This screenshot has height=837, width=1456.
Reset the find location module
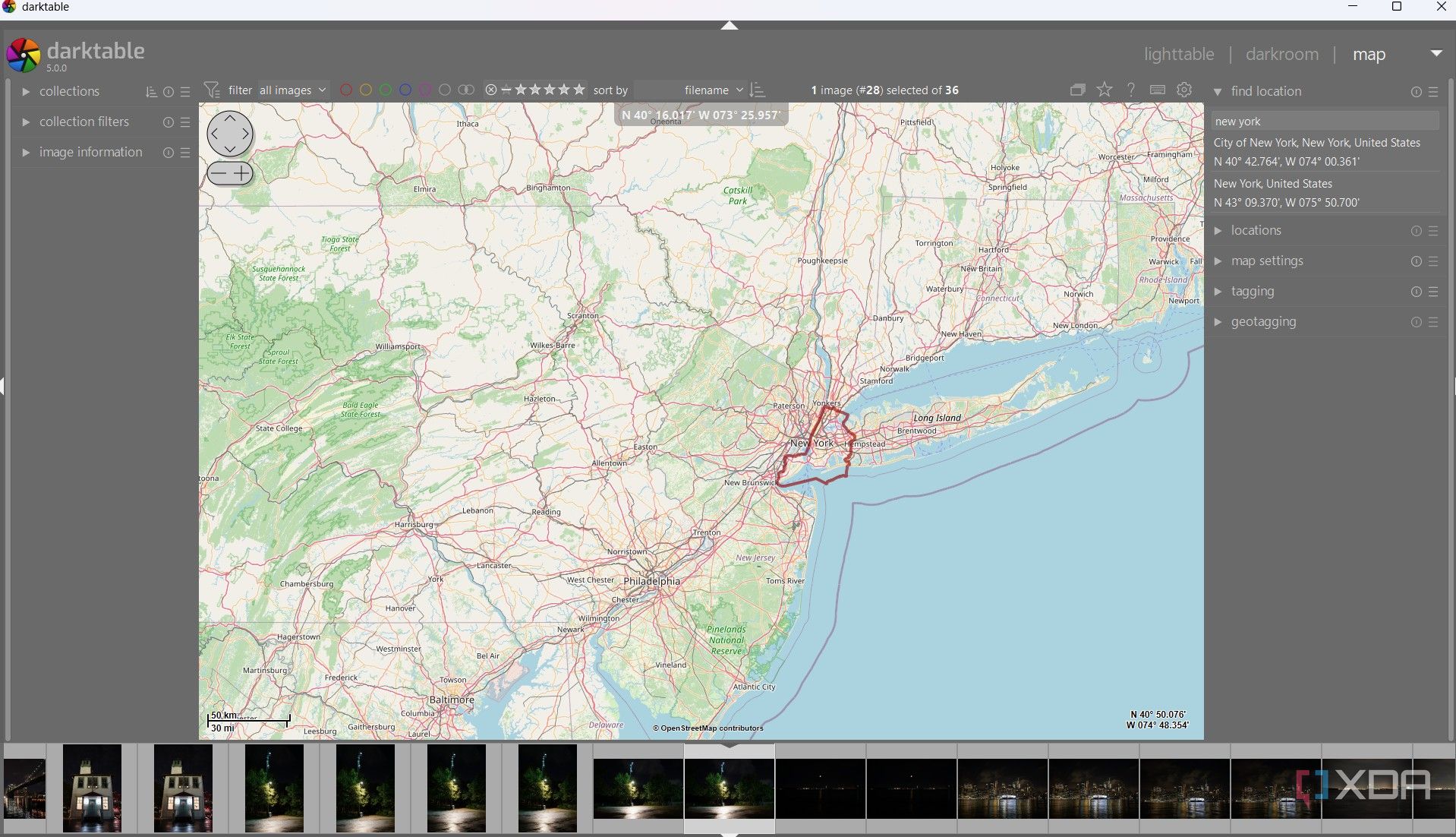(1417, 92)
